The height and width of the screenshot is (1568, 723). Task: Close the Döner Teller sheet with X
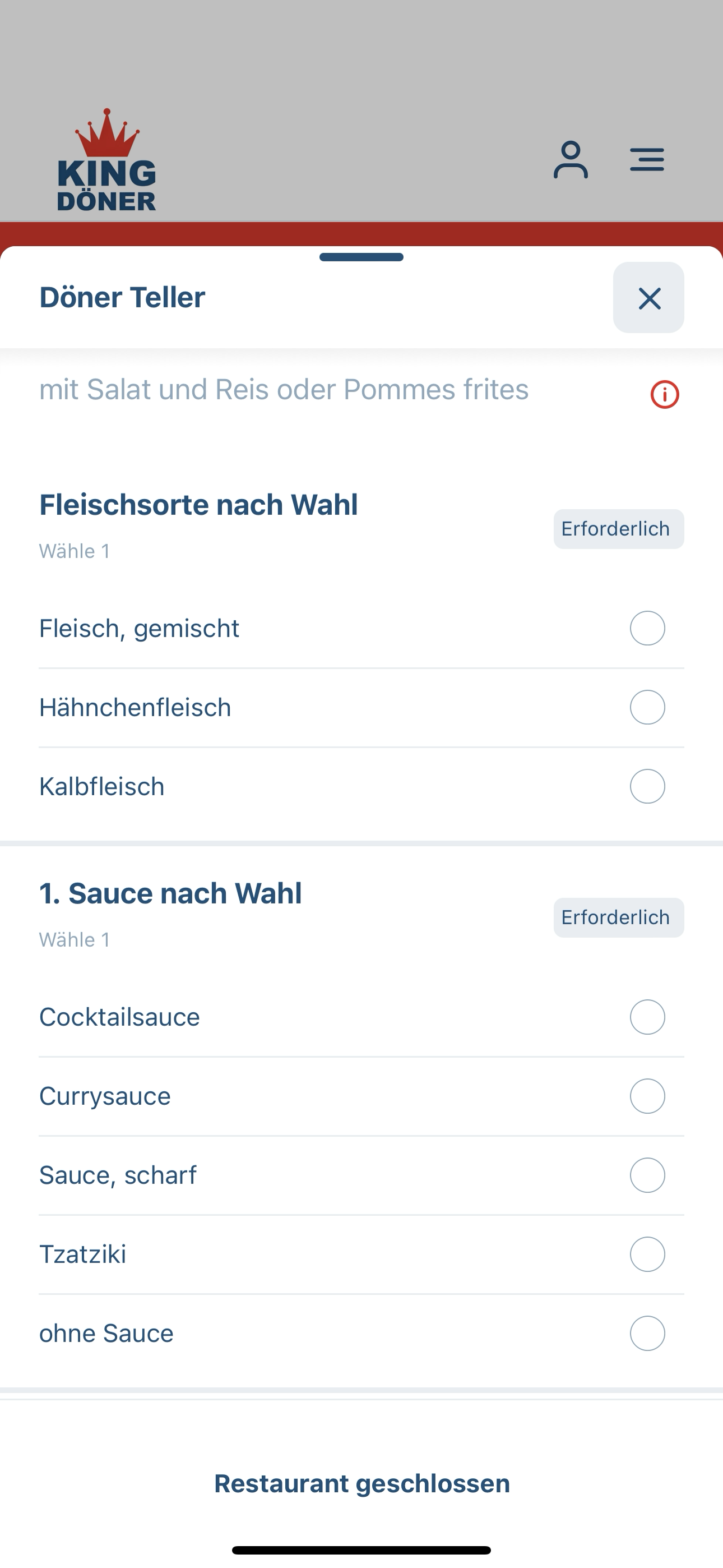648,298
